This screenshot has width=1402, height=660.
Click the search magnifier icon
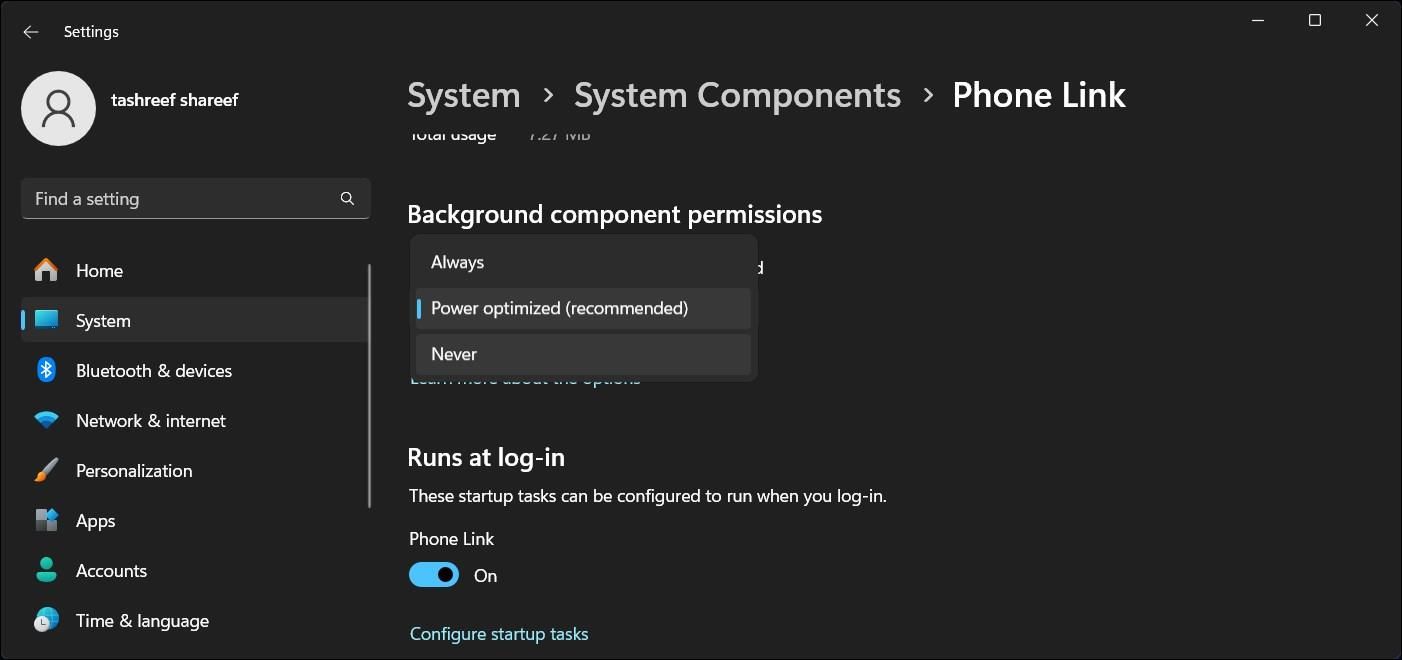(347, 199)
